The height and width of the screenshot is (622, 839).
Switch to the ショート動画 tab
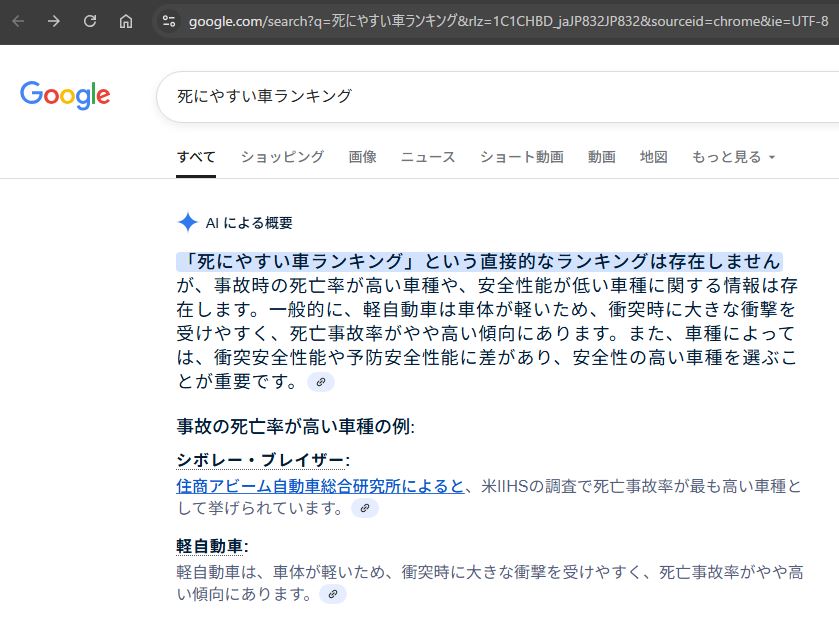point(522,157)
